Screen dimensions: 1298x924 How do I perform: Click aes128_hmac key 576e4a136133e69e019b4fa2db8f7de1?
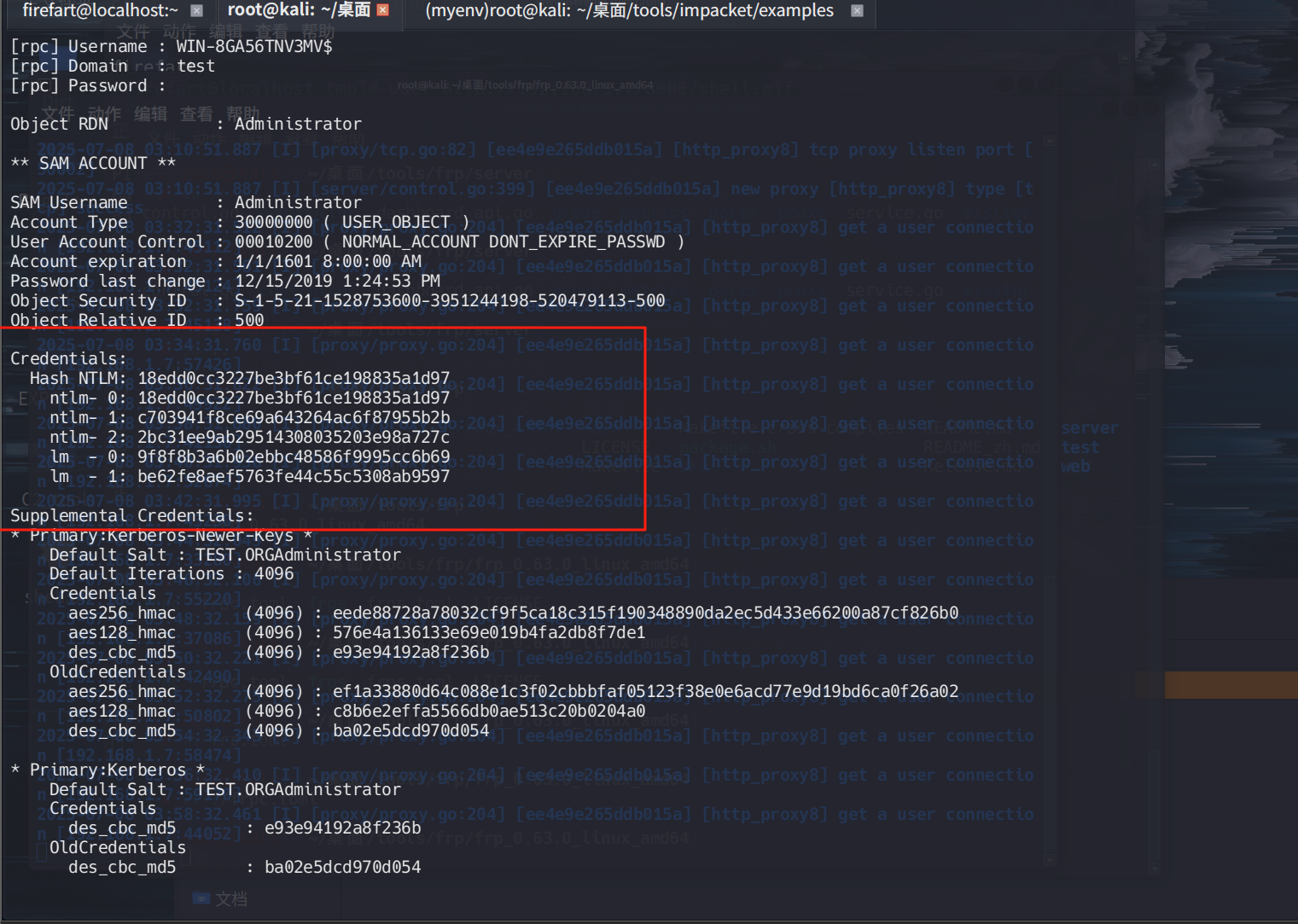coord(489,632)
